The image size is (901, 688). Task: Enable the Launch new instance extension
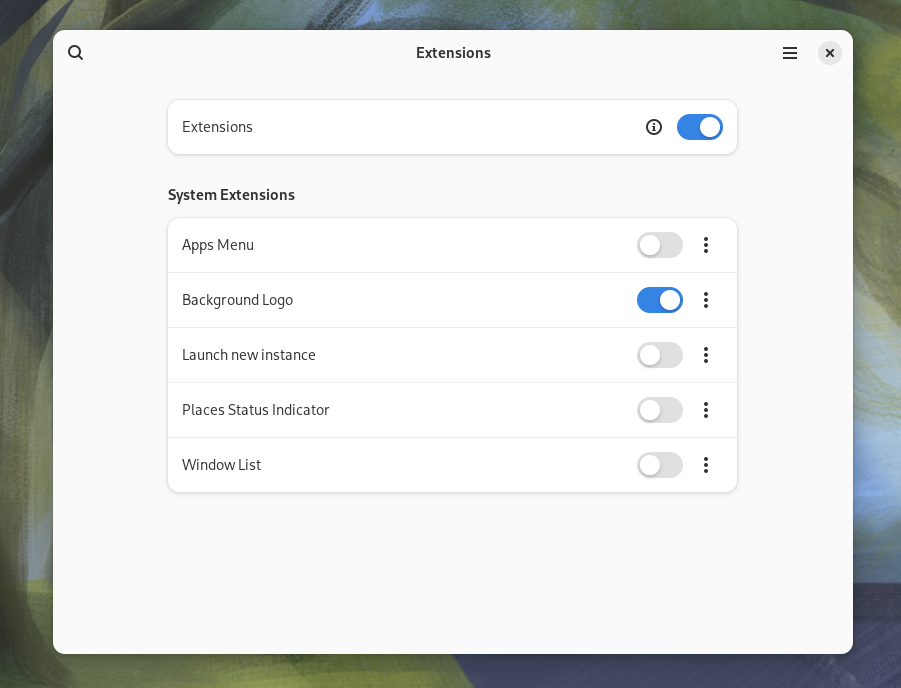tap(660, 355)
